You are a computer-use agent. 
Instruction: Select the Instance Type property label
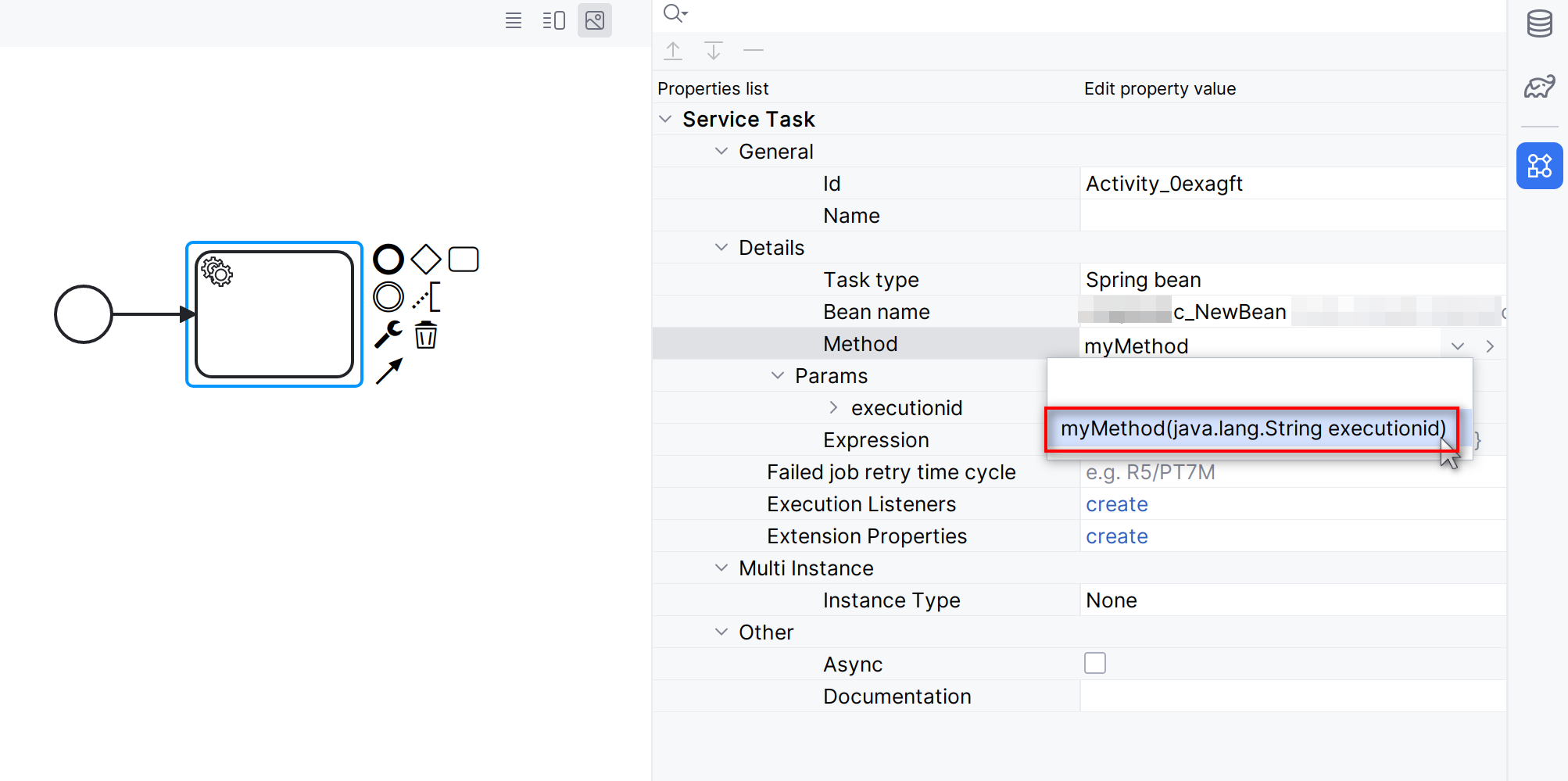891,600
